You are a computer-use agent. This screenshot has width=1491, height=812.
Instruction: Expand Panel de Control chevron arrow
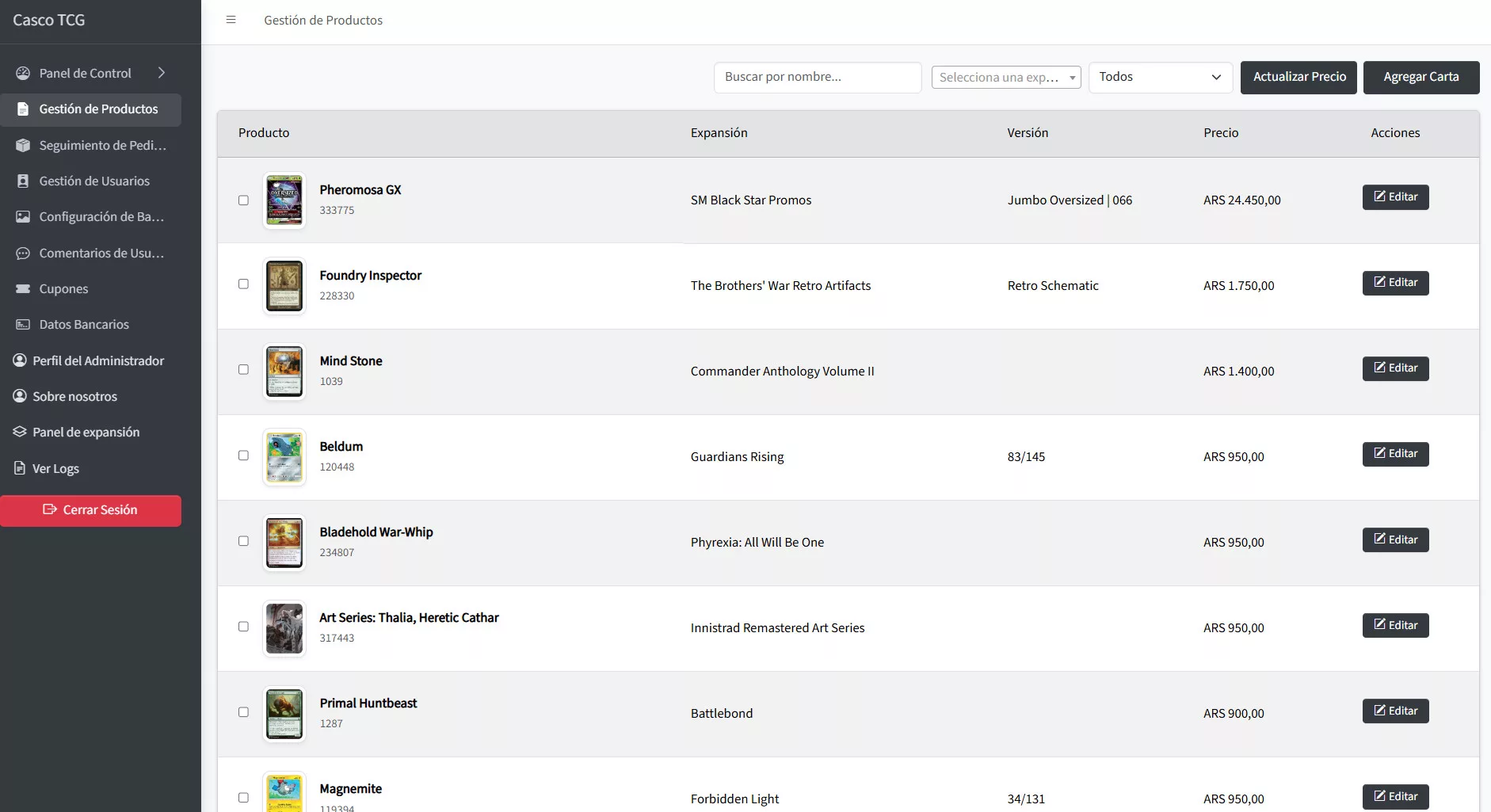[162, 73]
